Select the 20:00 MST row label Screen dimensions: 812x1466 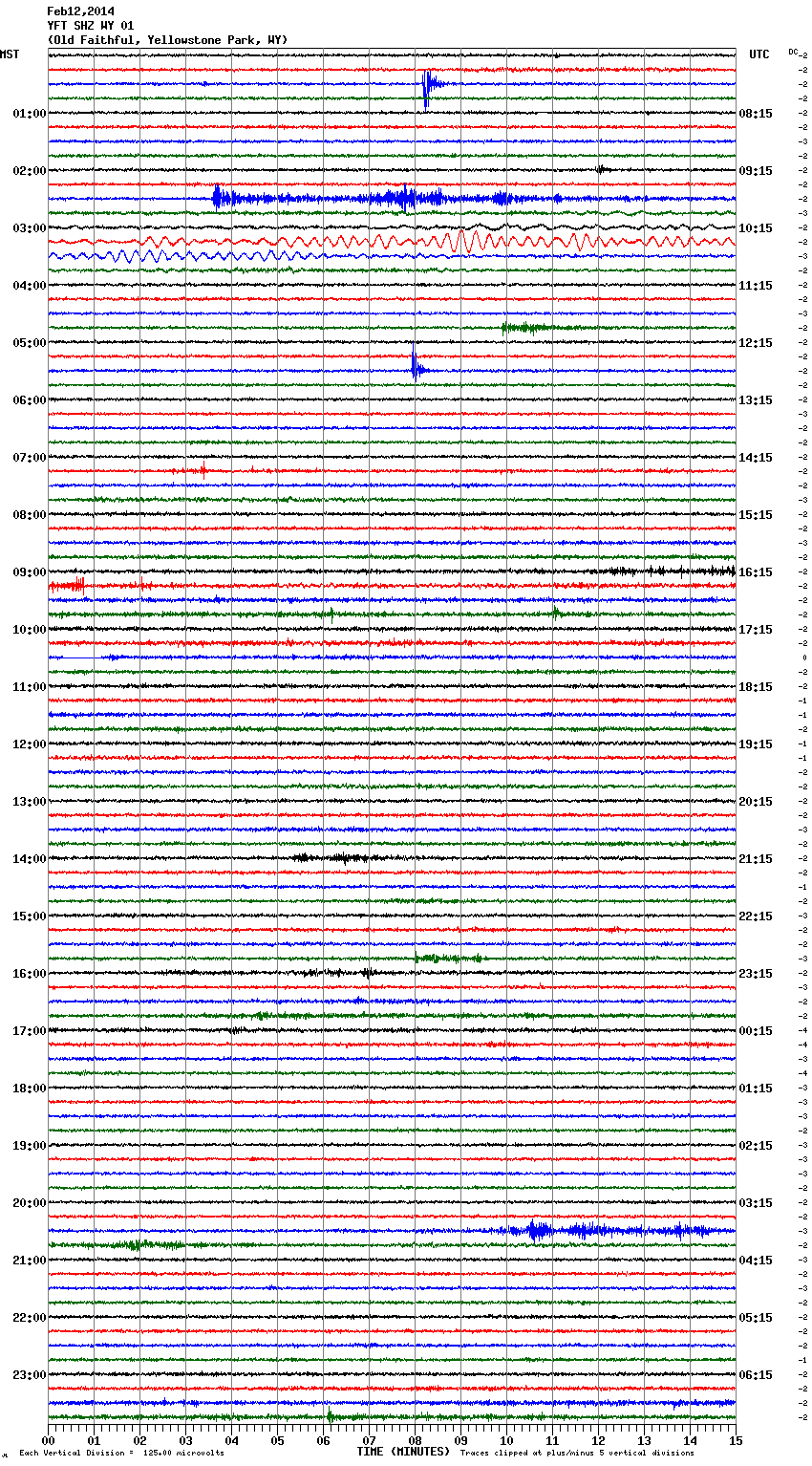click(30, 1203)
